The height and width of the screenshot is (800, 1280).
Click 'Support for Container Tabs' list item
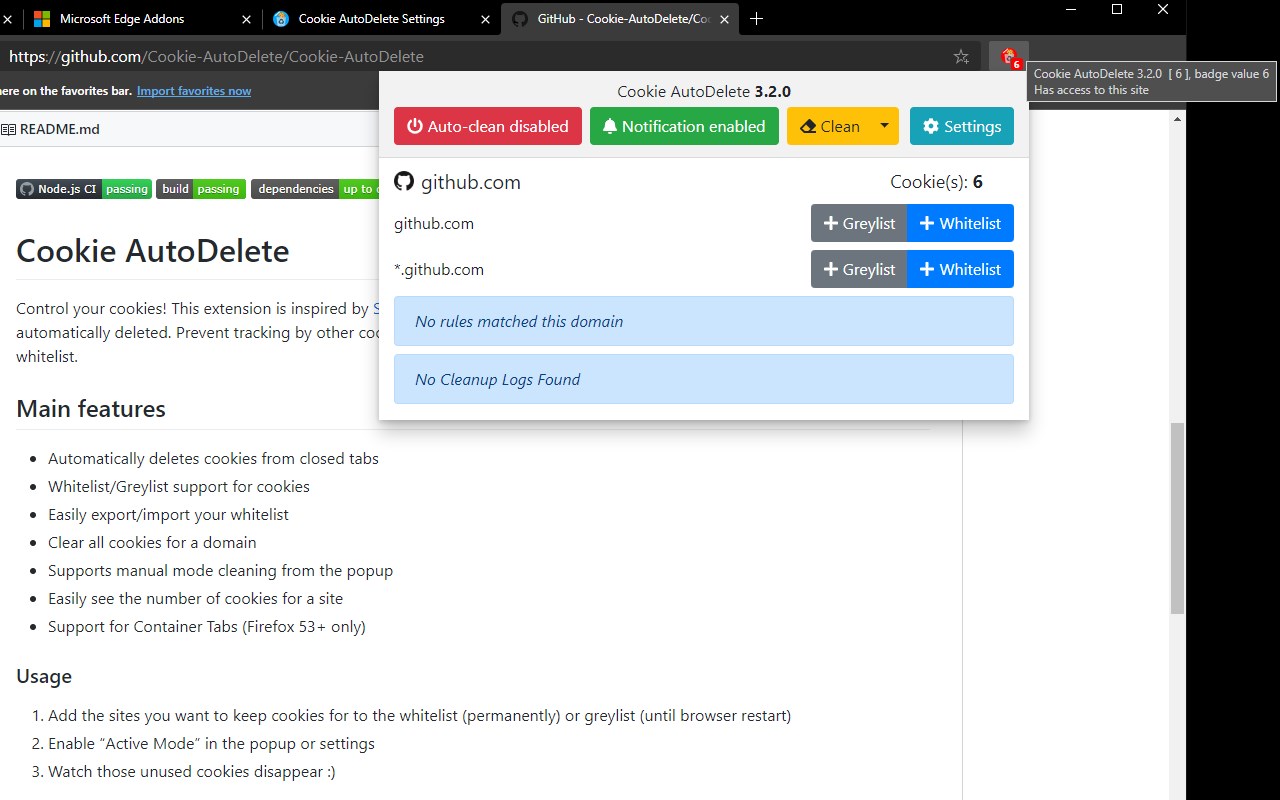click(207, 626)
